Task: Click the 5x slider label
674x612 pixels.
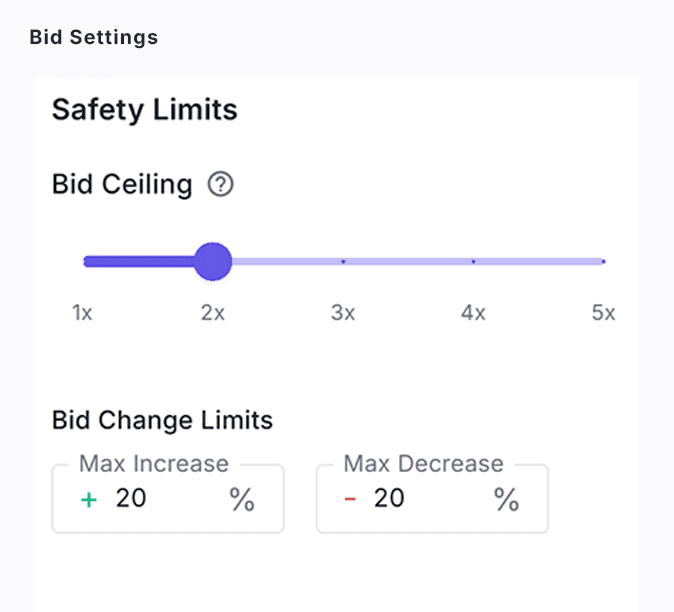Action: [x=603, y=313]
